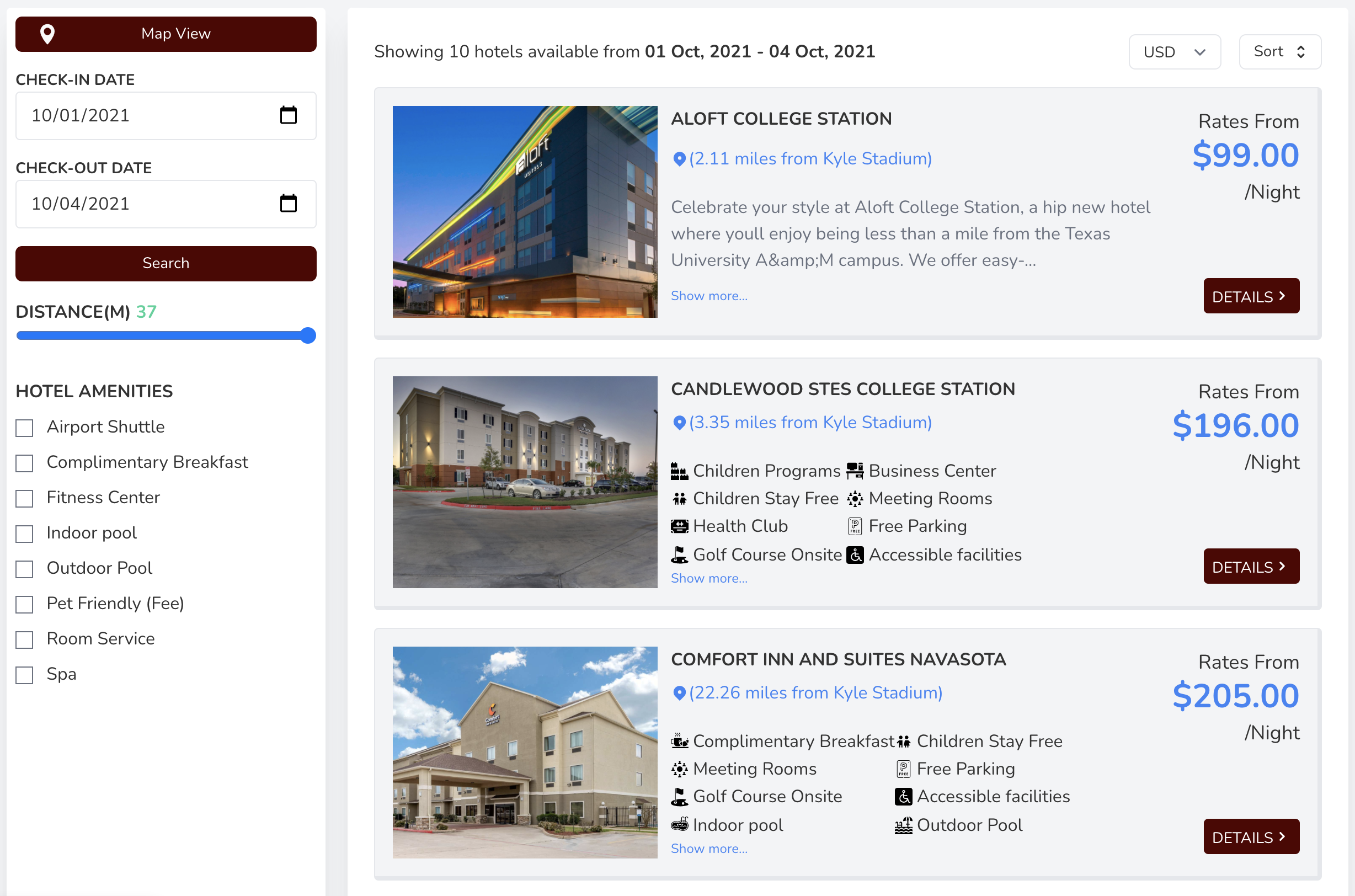Click Comfort Inn's Free Parking icon
Viewport: 1355px width, 896px height.
(904, 769)
